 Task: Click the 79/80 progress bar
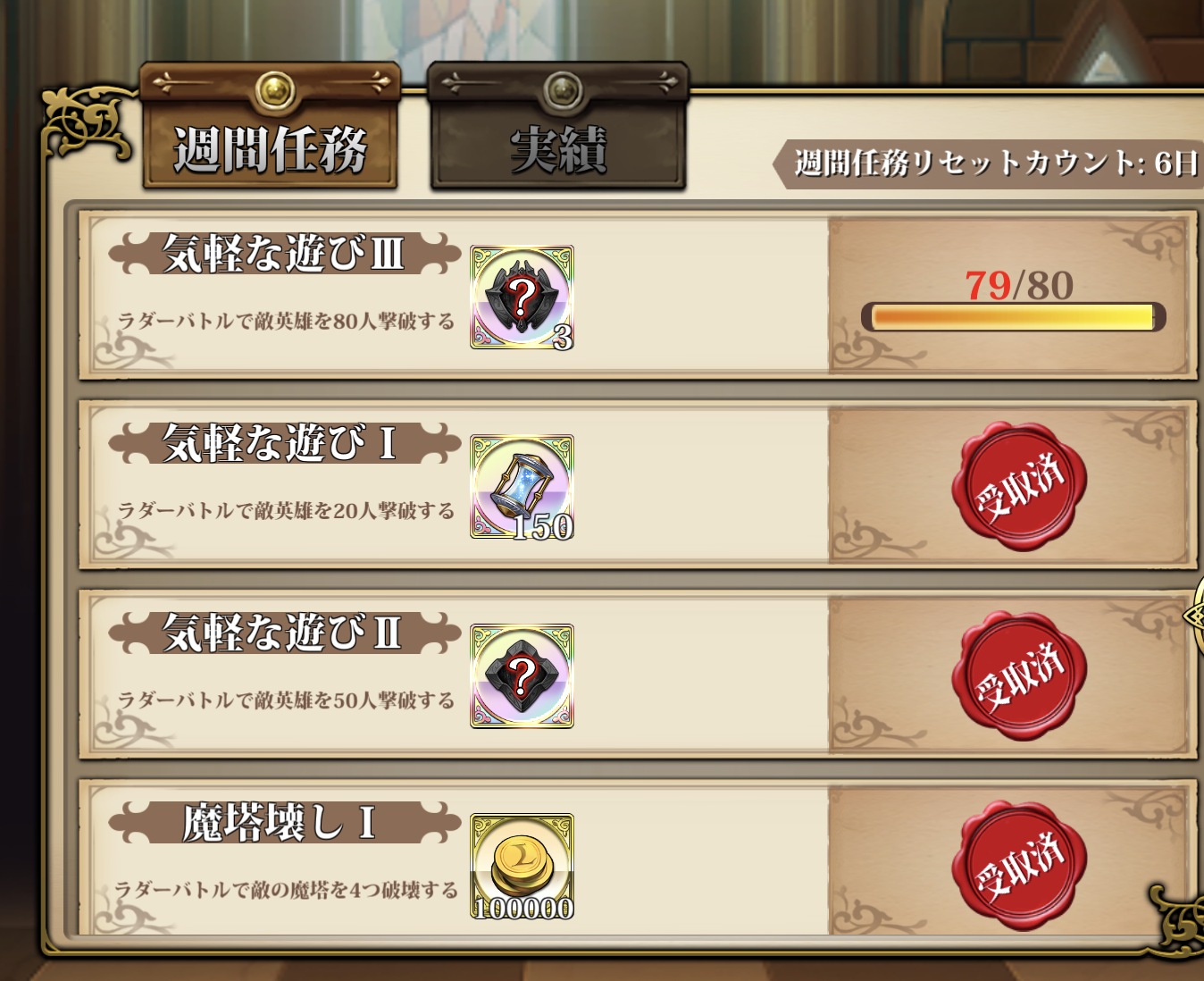(x=1014, y=317)
